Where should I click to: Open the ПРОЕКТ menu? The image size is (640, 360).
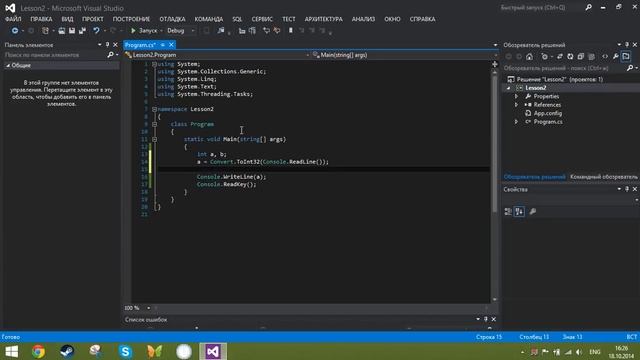point(93,19)
